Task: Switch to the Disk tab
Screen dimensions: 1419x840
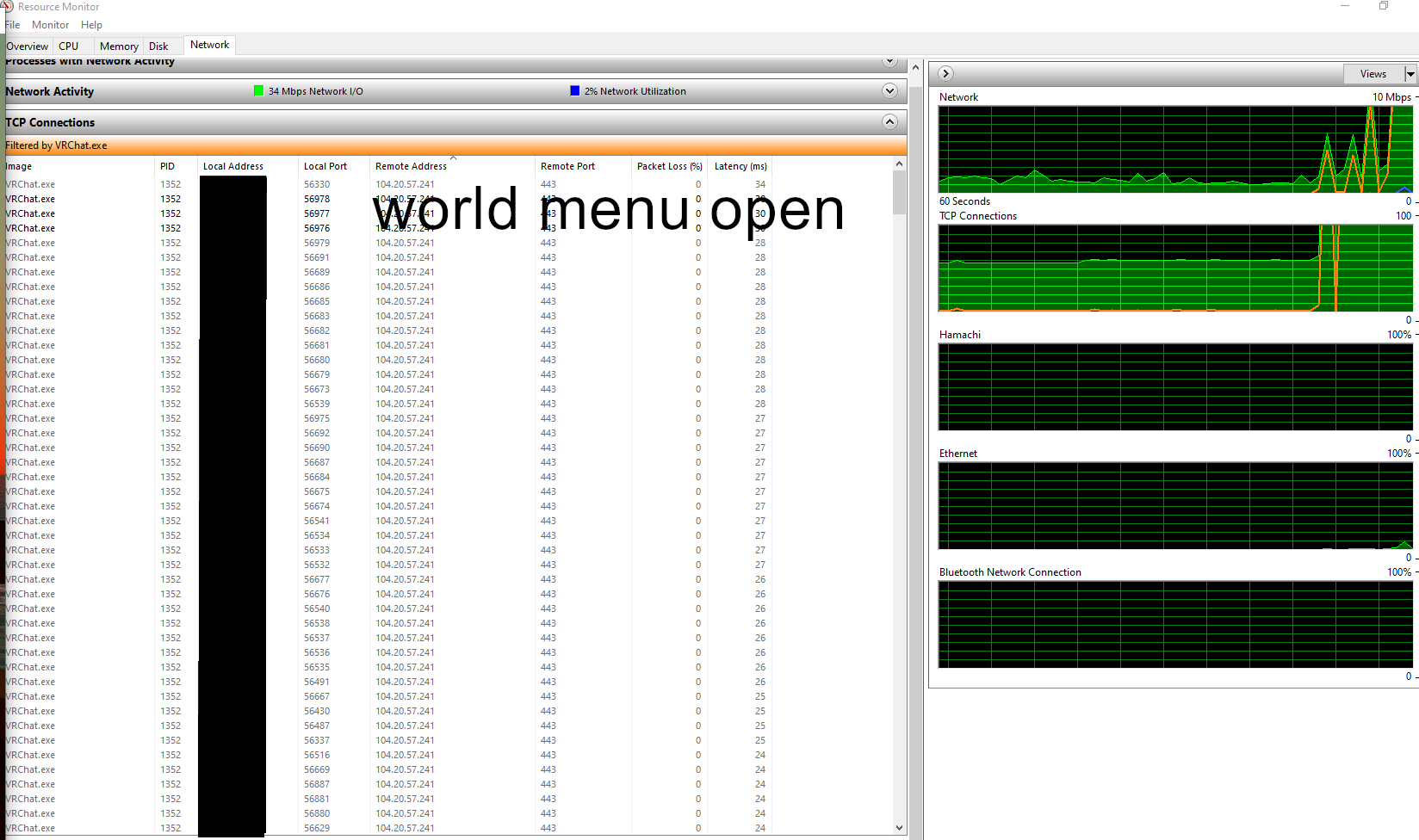Action: 158,46
